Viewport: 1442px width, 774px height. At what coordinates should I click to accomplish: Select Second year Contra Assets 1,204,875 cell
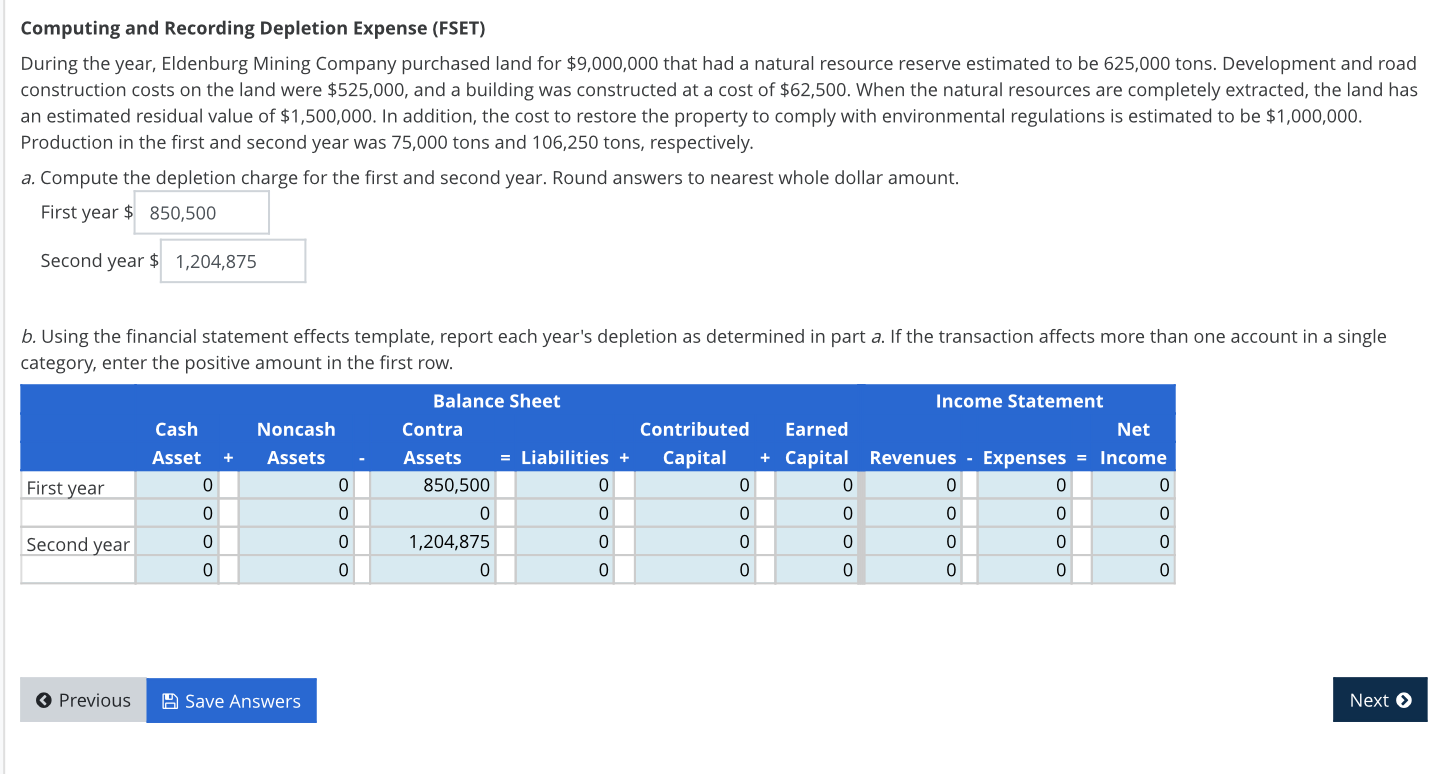433,543
